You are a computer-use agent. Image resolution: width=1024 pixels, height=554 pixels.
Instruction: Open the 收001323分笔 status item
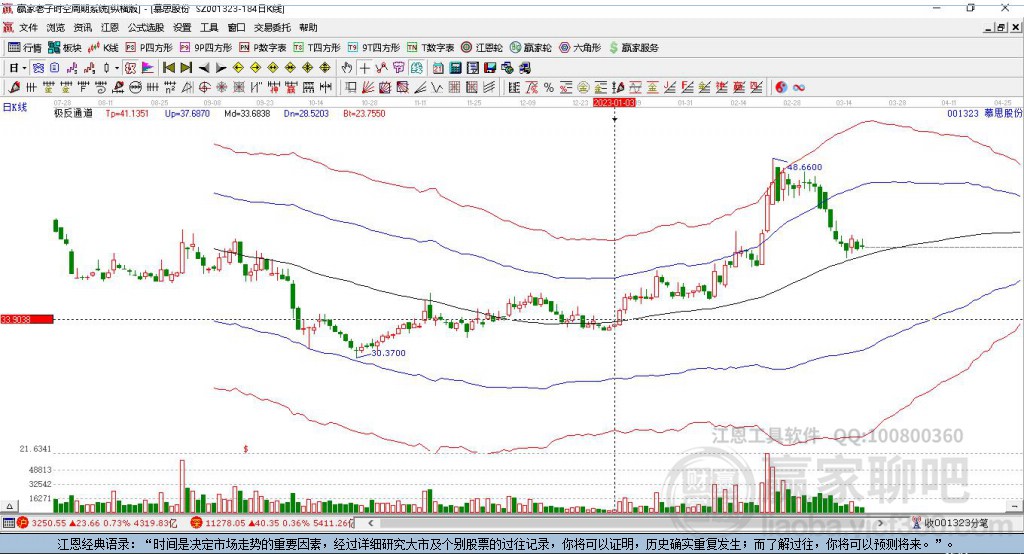pos(950,523)
